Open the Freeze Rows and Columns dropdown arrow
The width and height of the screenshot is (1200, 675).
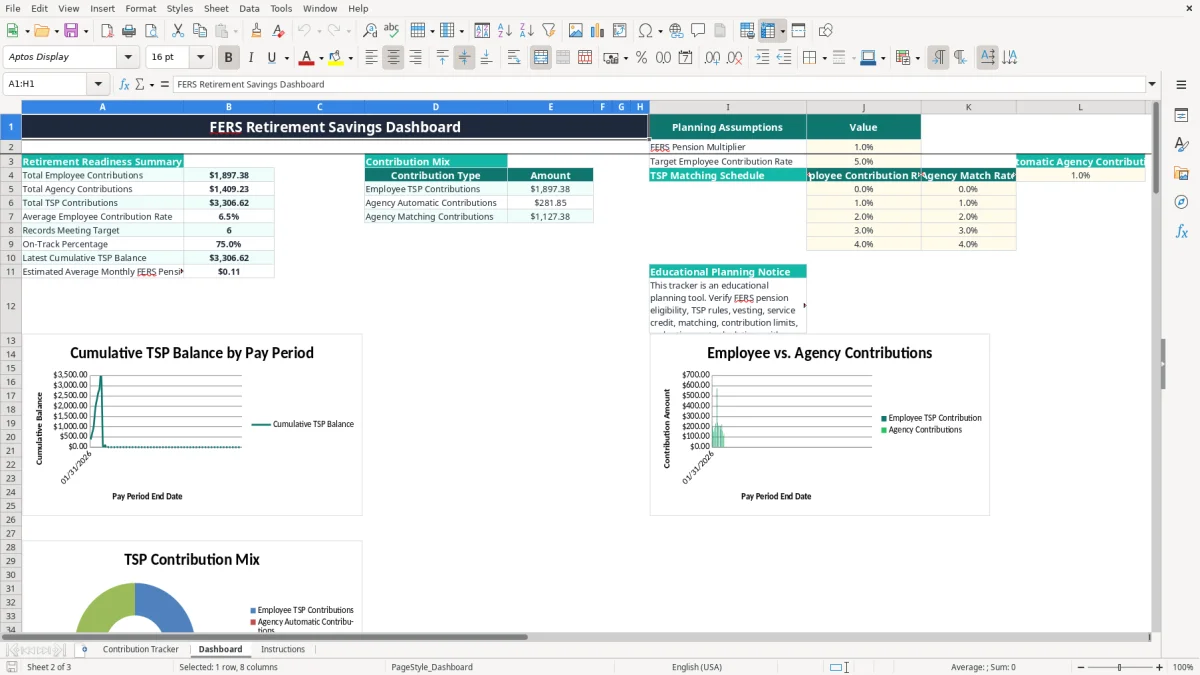coord(782,31)
